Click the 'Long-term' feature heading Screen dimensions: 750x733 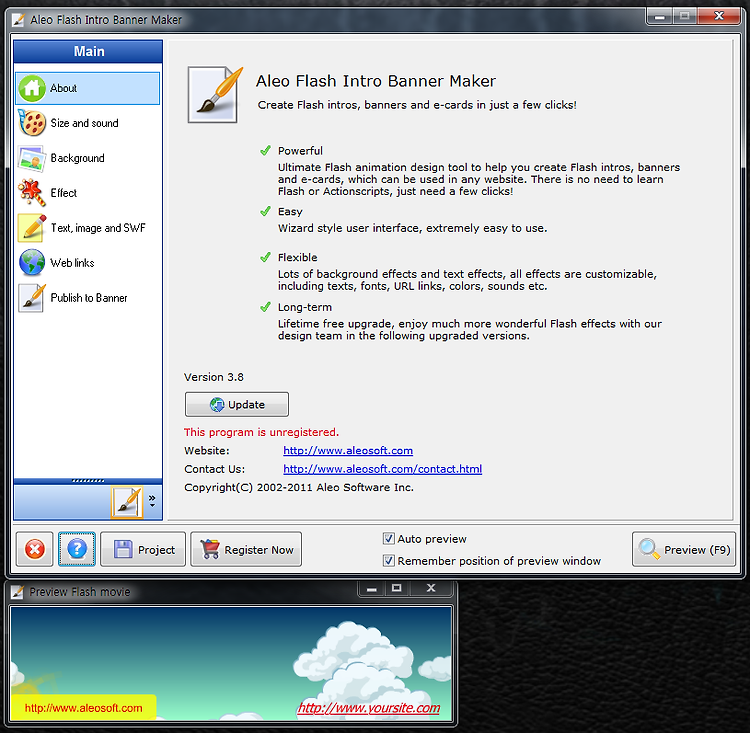pyautogui.click(x=305, y=307)
